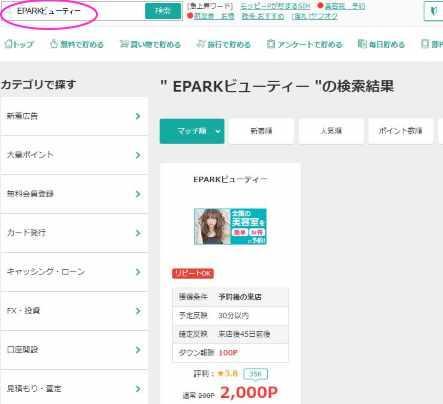Open the 旅行で貯める navigation item

point(223,44)
